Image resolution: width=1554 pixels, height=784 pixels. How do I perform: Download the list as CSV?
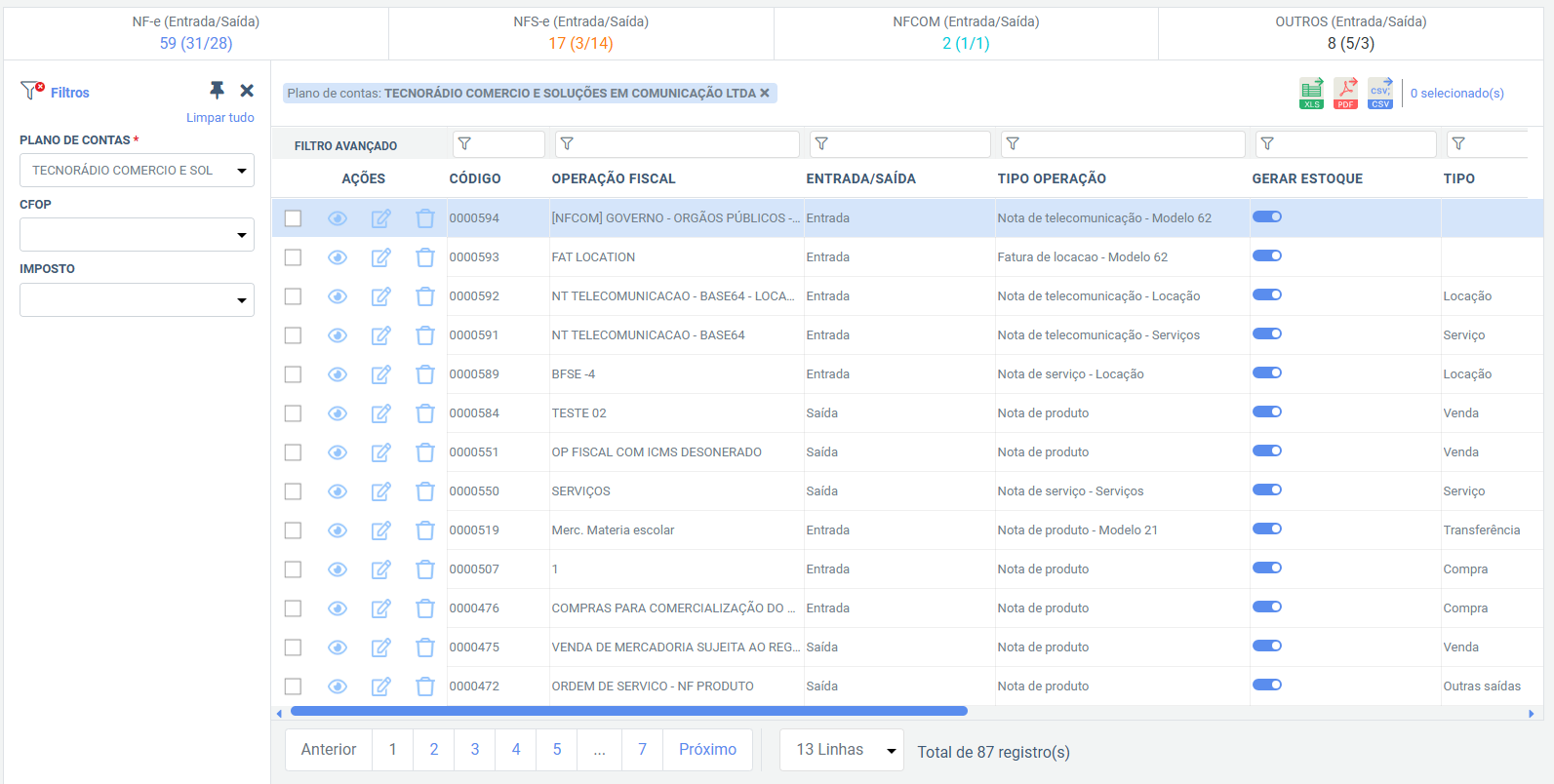click(x=1380, y=93)
